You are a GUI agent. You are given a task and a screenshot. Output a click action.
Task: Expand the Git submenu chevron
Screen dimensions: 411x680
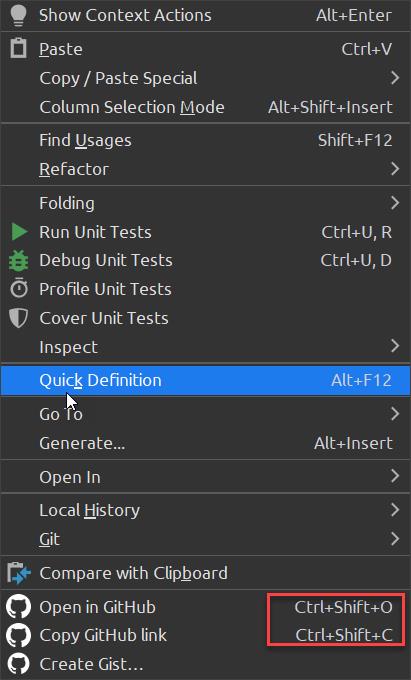[x=394, y=539]
